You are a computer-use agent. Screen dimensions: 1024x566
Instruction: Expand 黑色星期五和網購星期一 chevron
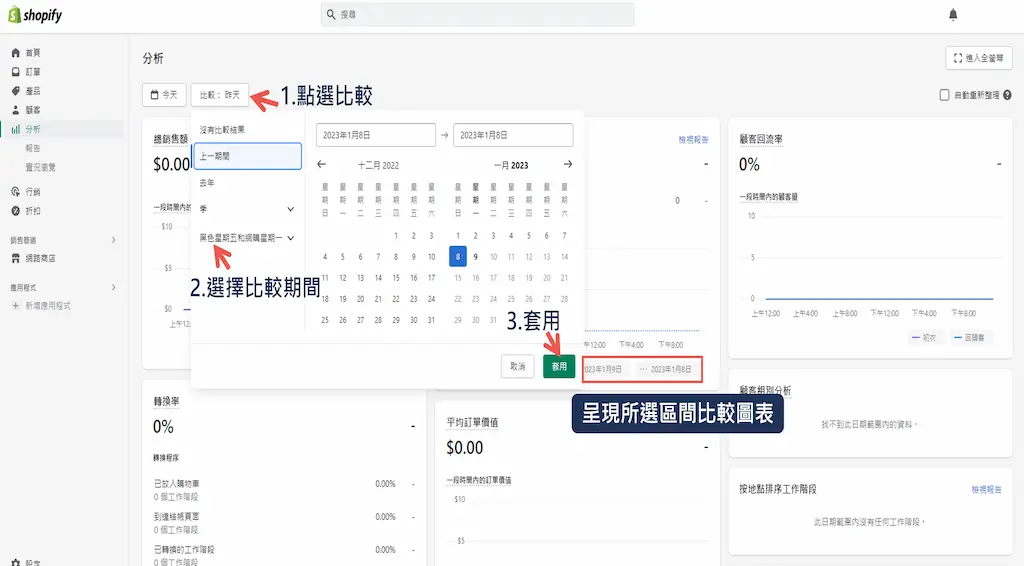pyautogui.click(x=291, y=238)
